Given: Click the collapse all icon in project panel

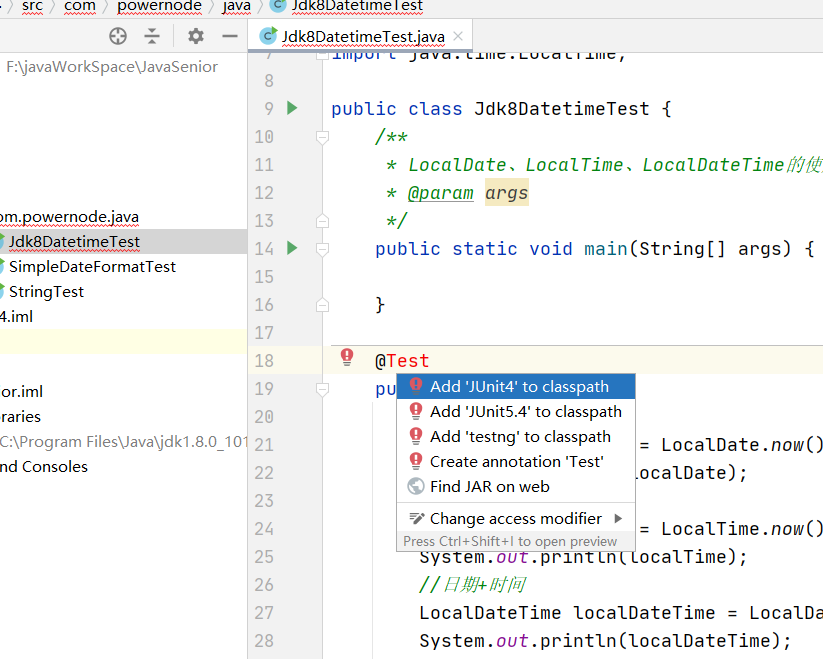Looking at the screenshot, I should click(x=152, y=36).
